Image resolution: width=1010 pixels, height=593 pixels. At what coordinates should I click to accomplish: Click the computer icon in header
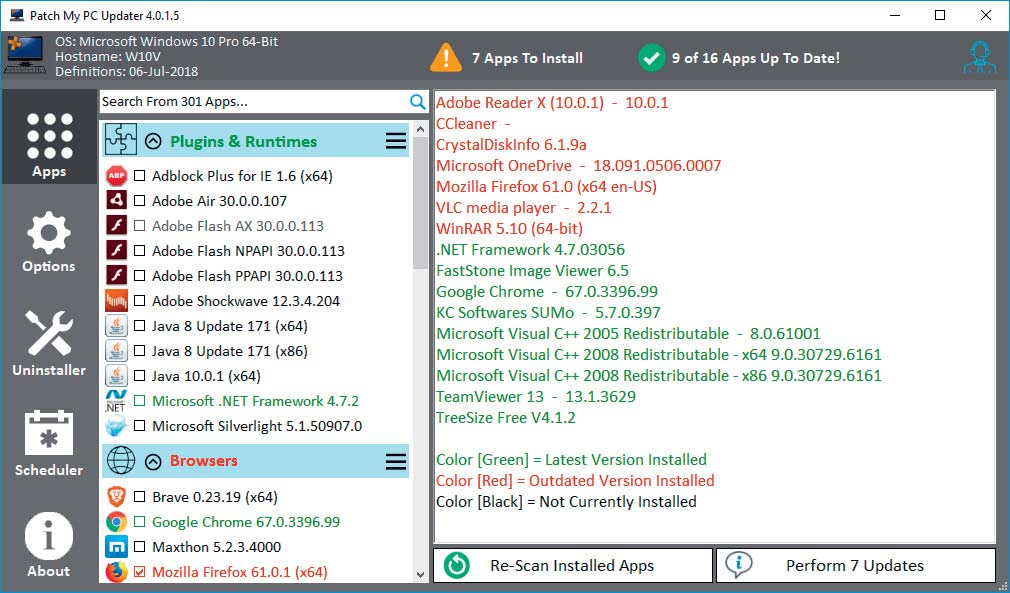(24, 55)
